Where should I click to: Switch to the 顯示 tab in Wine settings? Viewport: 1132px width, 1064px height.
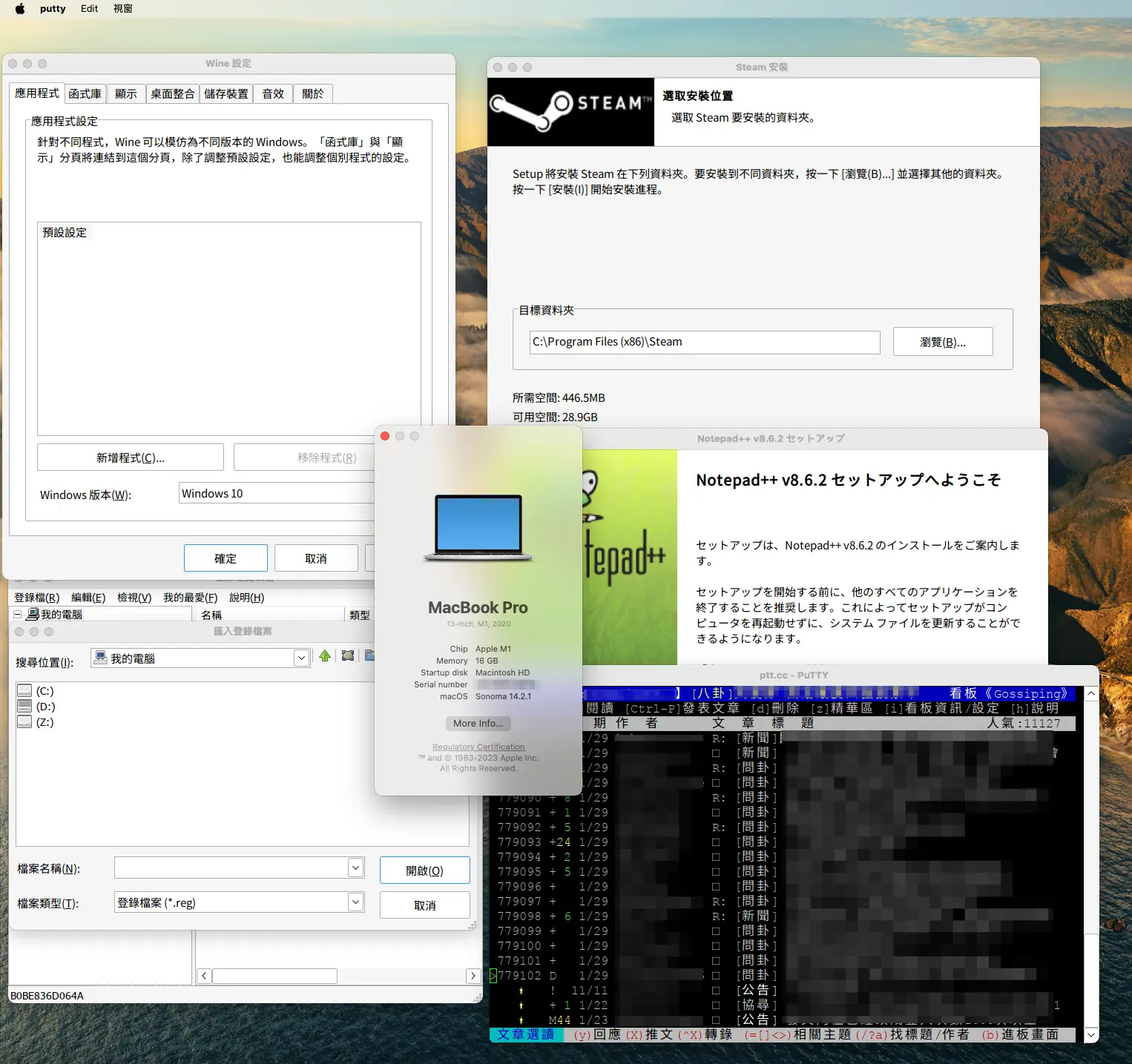(126, 93)
